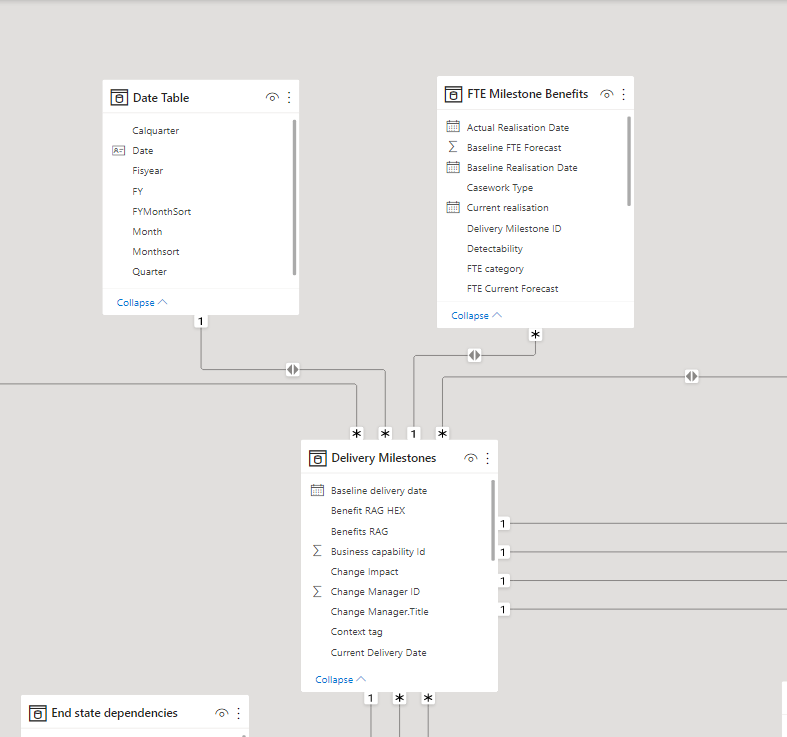Click the key icon beside Date field
The image size is (787, 737).
click(x=118, y=150)
